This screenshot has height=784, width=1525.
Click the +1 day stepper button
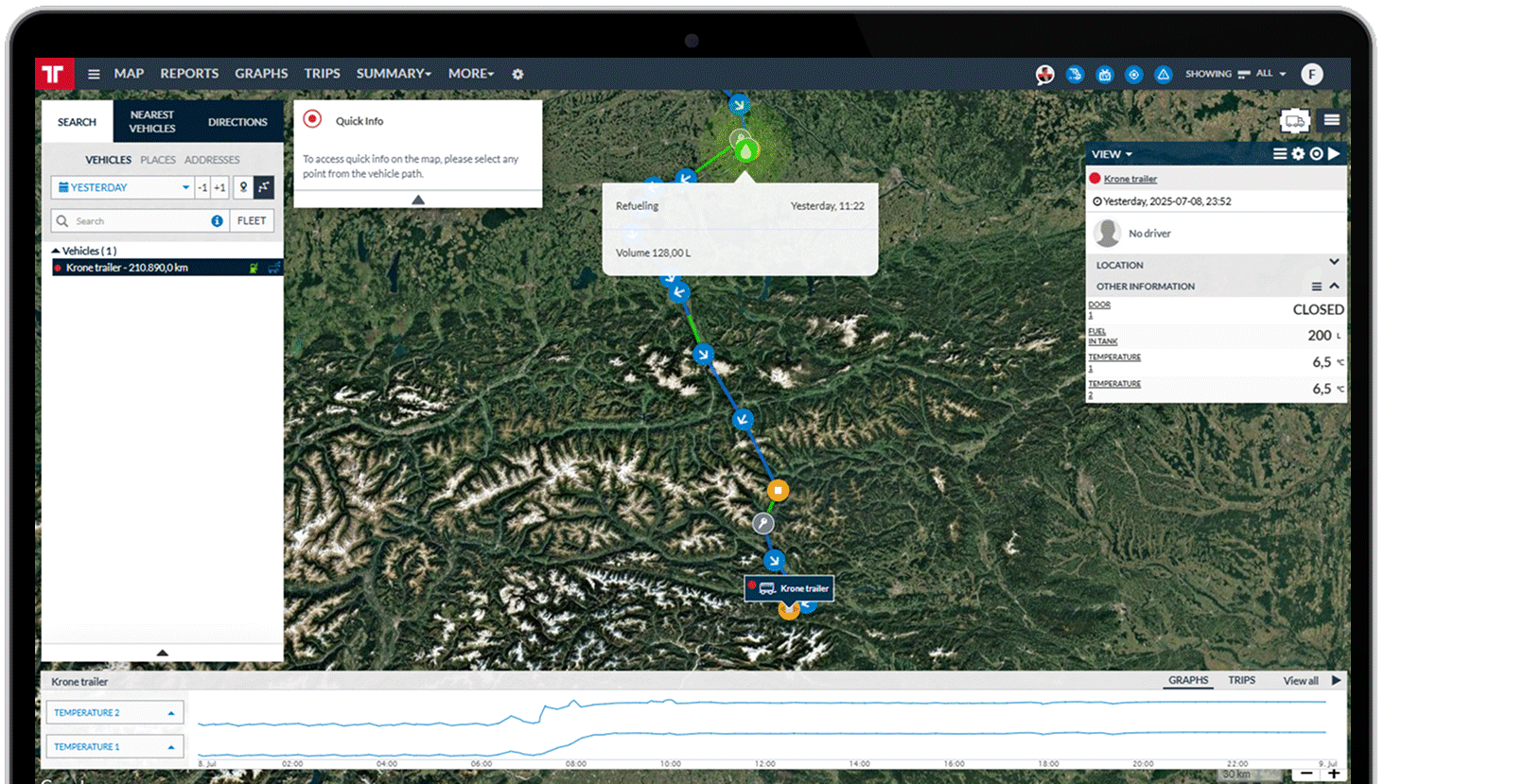click(x=219, y=187)
